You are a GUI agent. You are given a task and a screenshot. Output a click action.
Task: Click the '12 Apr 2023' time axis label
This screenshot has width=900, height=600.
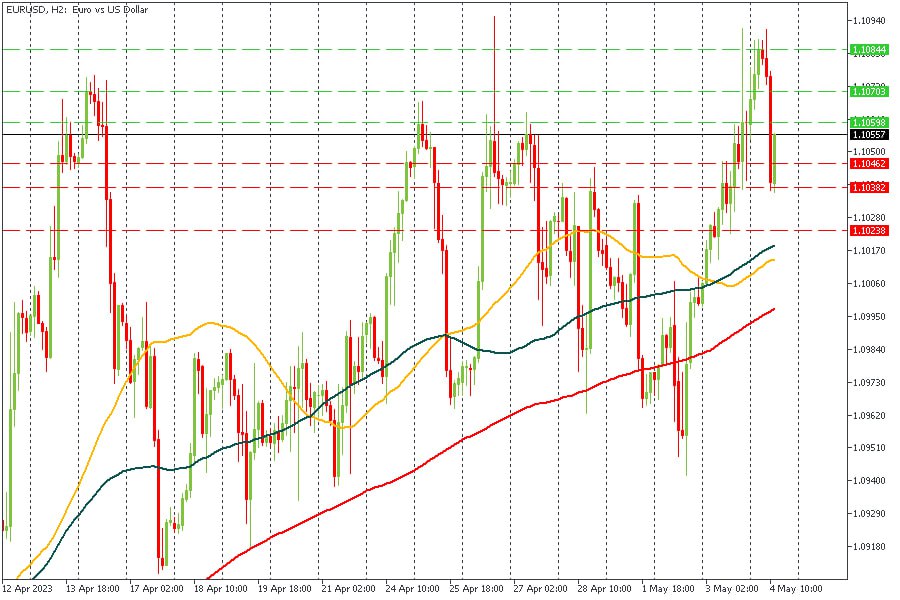(27, 589)
